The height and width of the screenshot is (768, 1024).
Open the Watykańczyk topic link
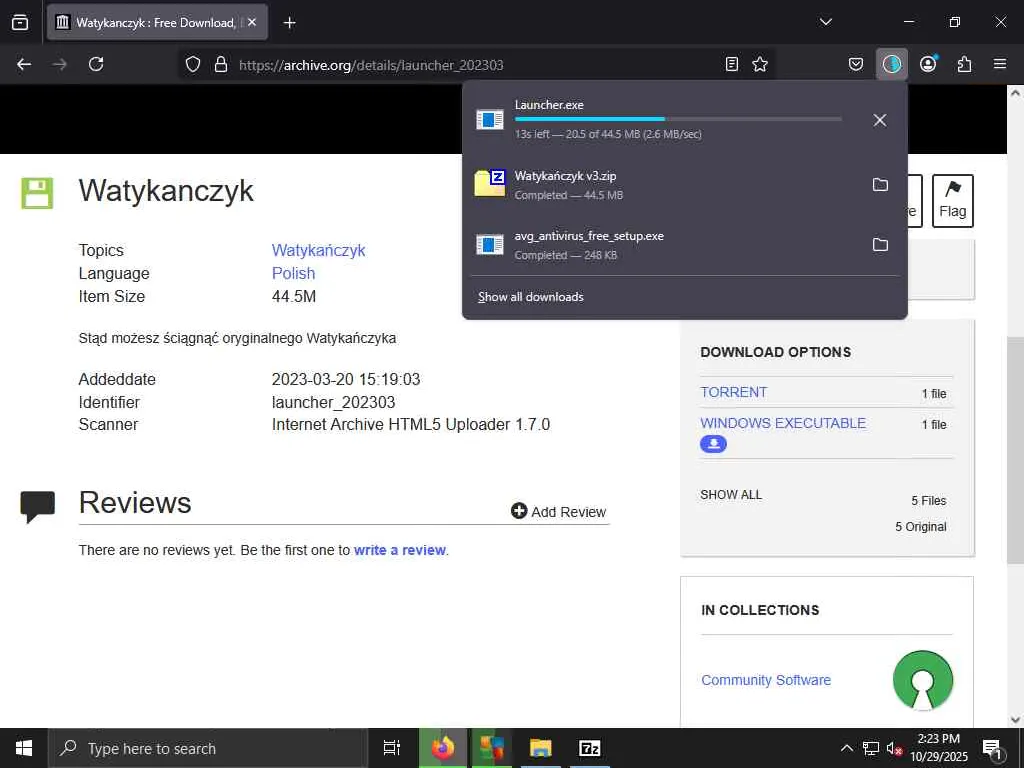click(318, 250)
